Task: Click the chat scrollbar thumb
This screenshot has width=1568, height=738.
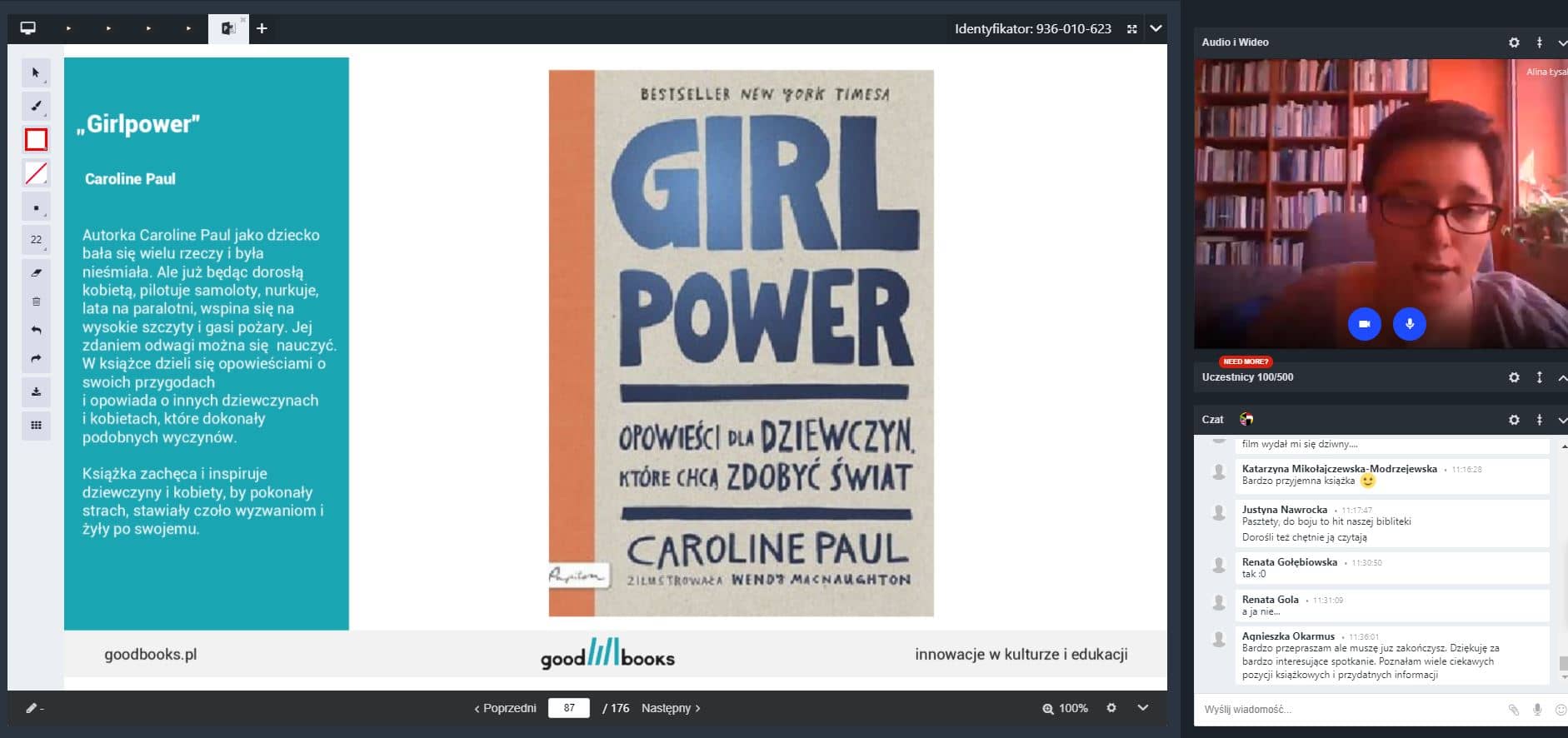Action: [1564, 664]
